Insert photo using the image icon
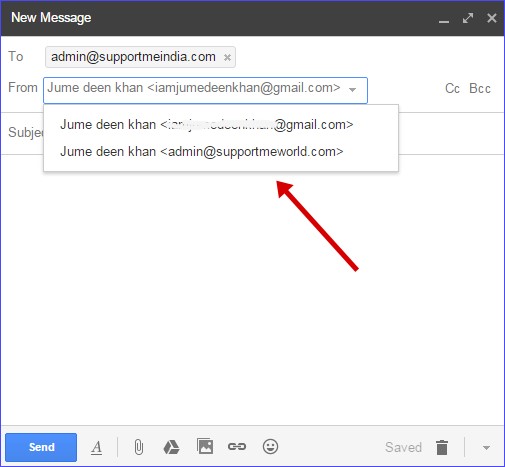 point(205,446)
